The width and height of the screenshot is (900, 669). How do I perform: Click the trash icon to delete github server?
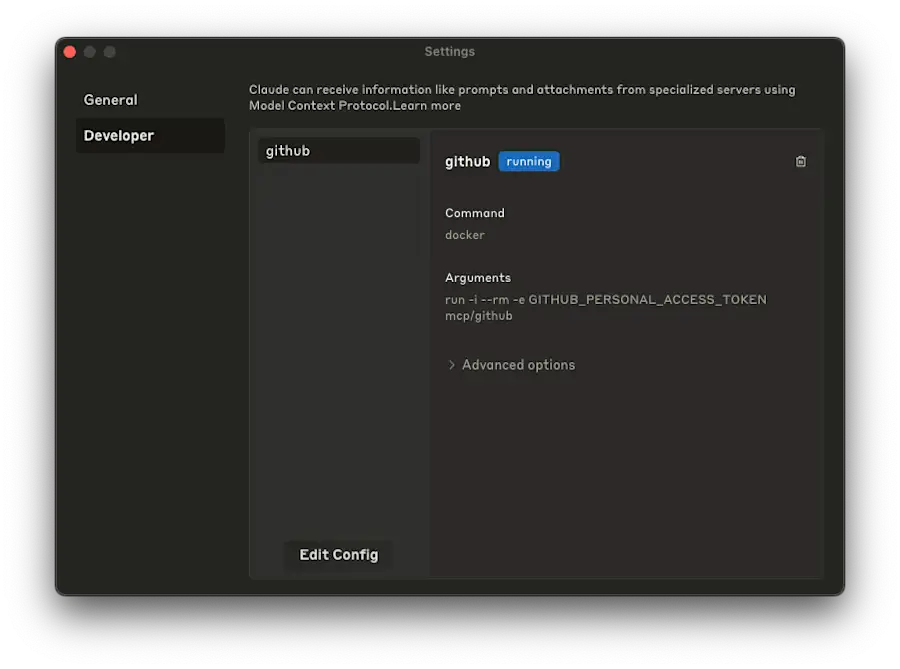[800, 161]
